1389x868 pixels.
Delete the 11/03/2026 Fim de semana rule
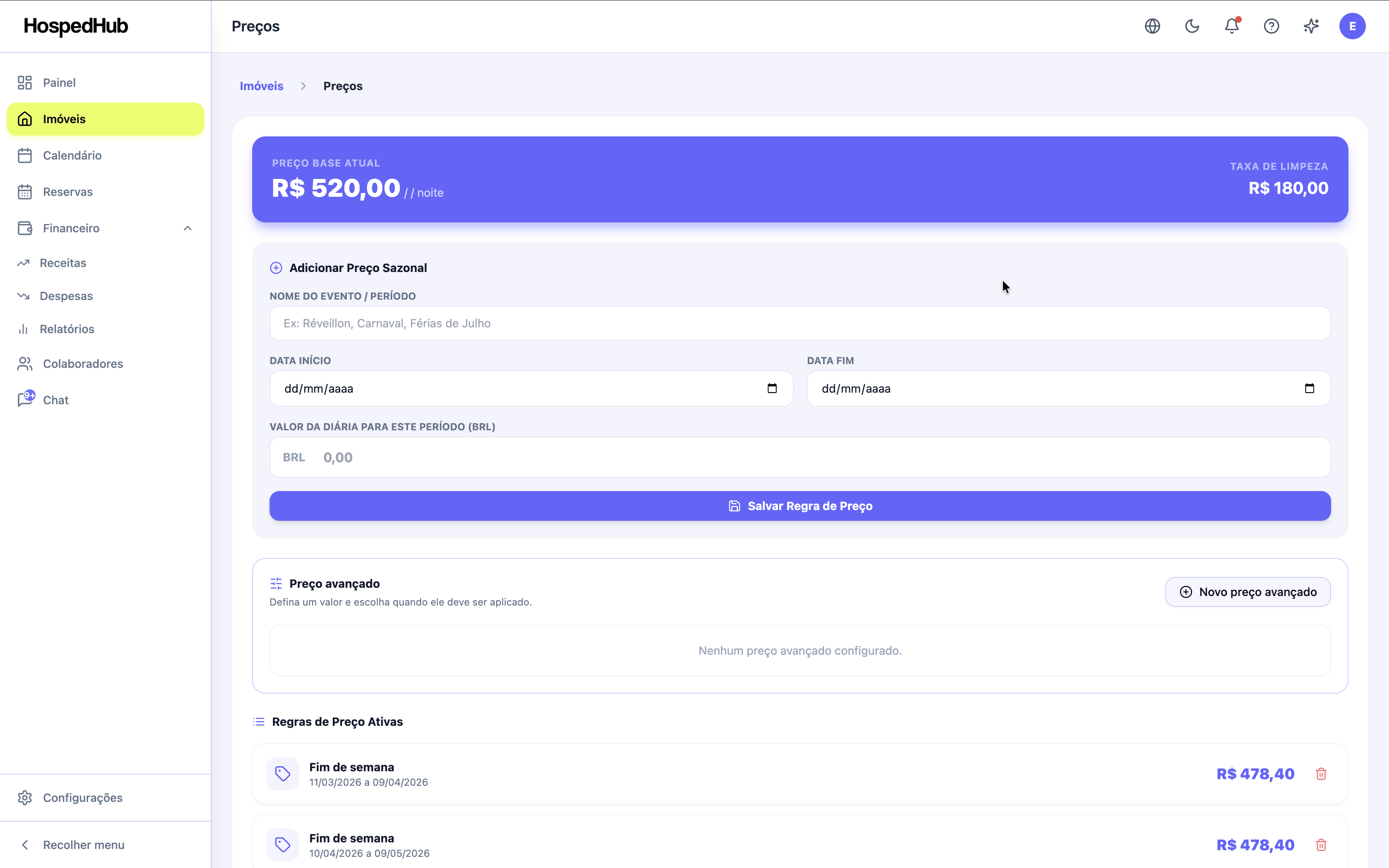click(x=1321, y=774)
